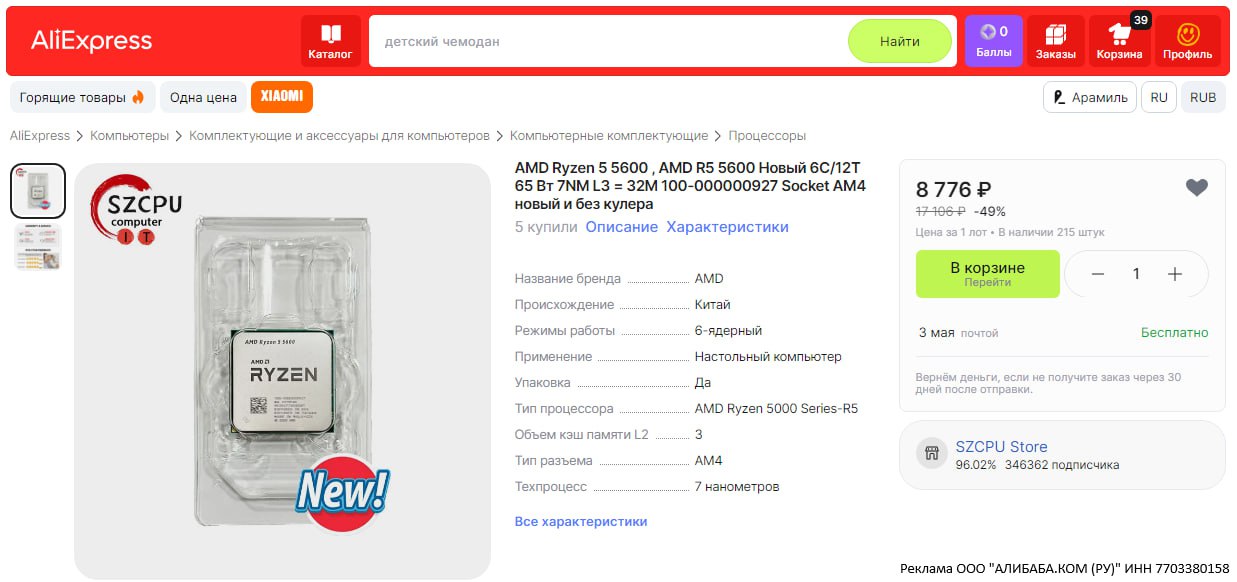Open the Профиль smiley profile icon
1237x582 pixels.
1187,41
